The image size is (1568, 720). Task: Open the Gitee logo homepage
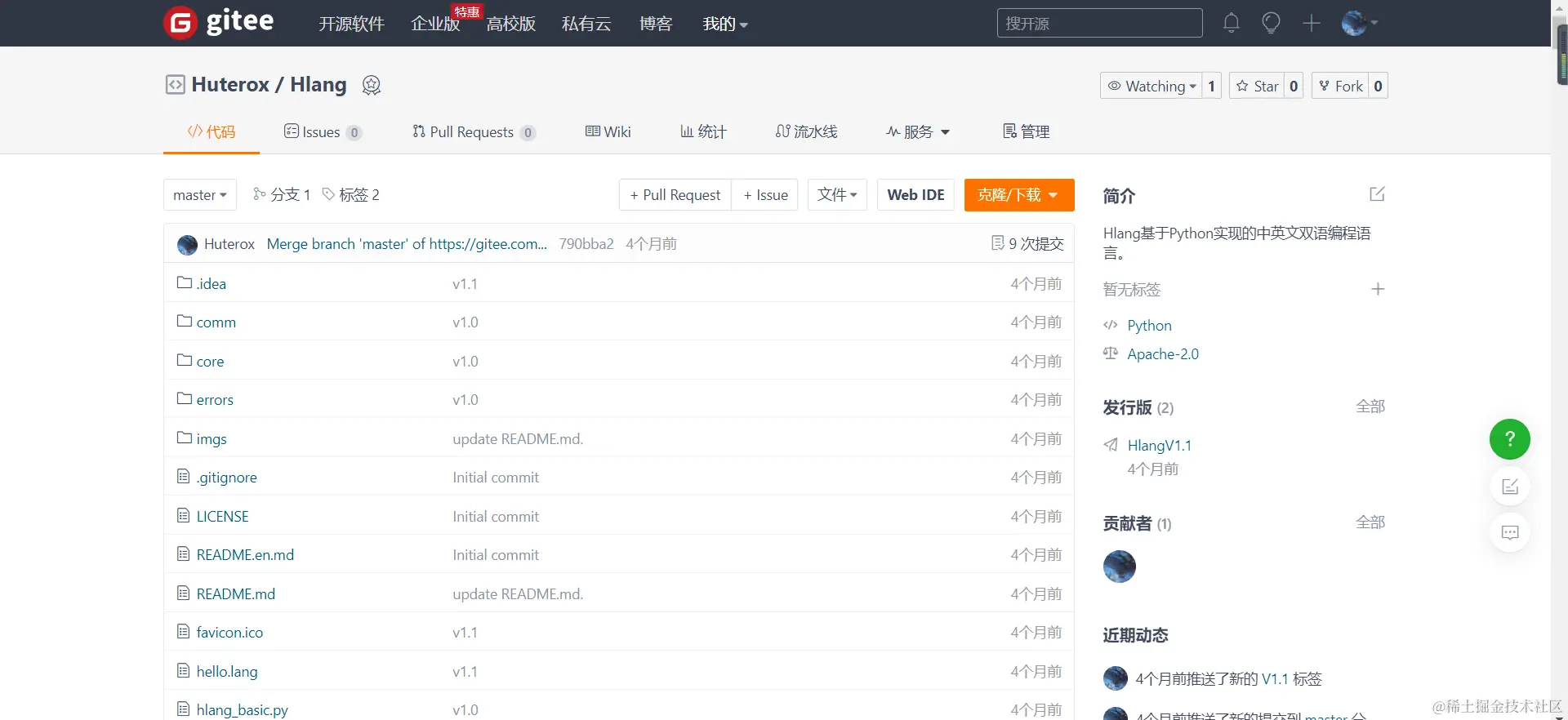click(x=219, y=22)
